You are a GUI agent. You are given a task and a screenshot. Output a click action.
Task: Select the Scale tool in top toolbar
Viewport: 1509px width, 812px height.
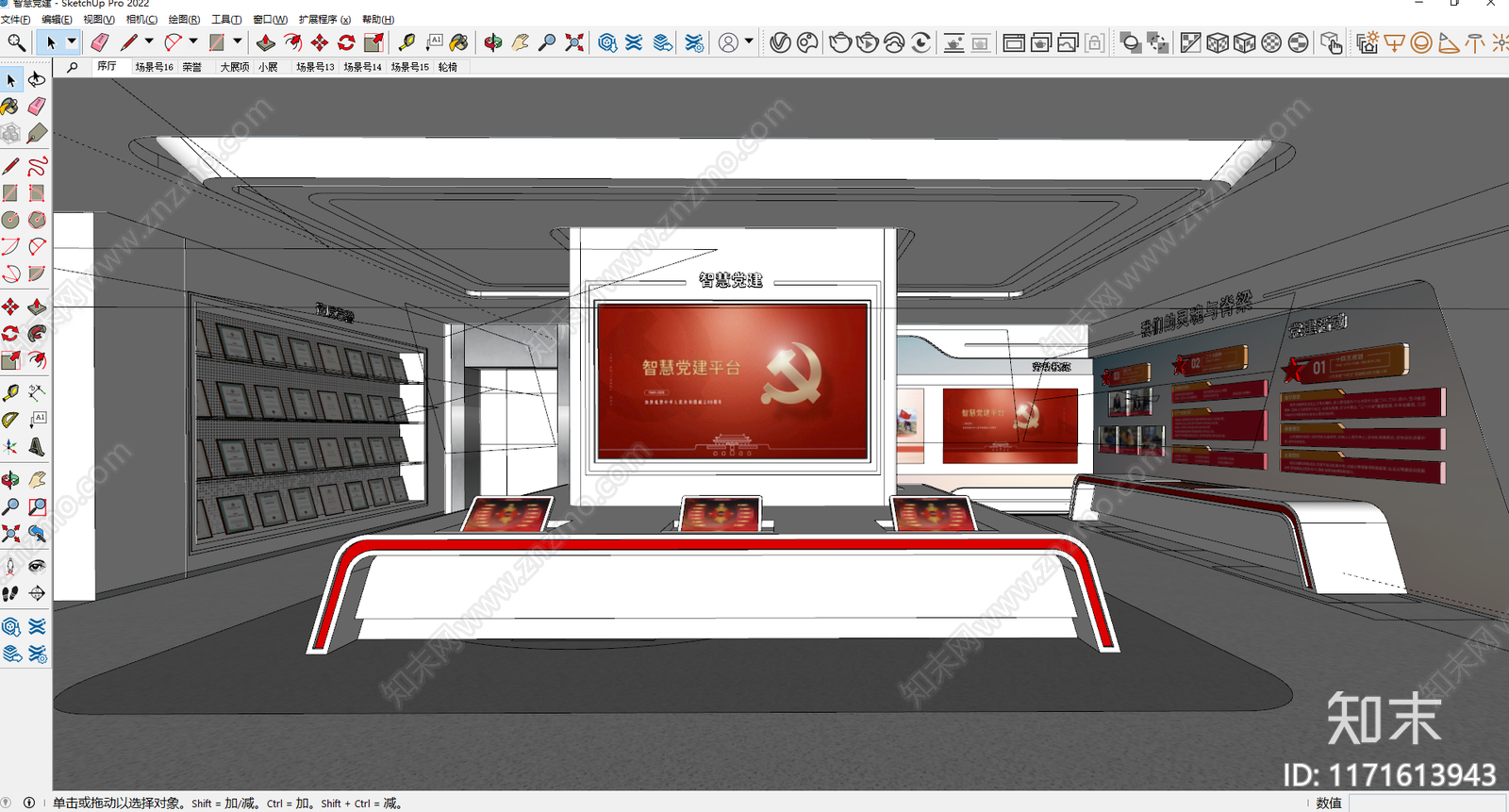(x=373, y=42)
